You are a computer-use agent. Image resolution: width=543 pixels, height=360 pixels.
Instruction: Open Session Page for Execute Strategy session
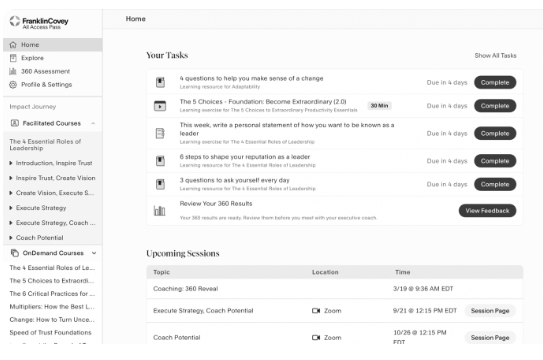point(490,310)
